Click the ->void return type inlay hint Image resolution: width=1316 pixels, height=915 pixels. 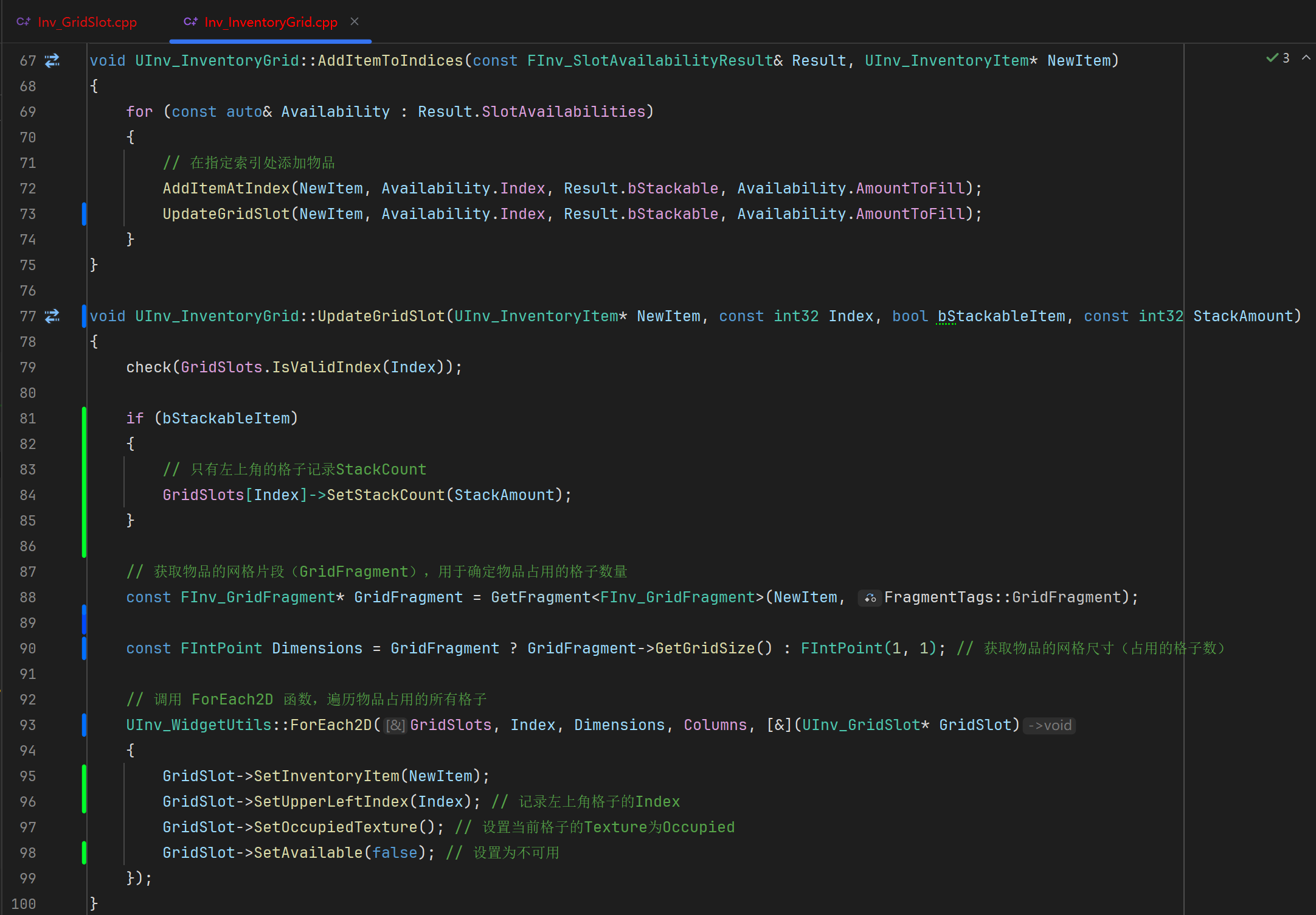click(x=1049, y=725)
